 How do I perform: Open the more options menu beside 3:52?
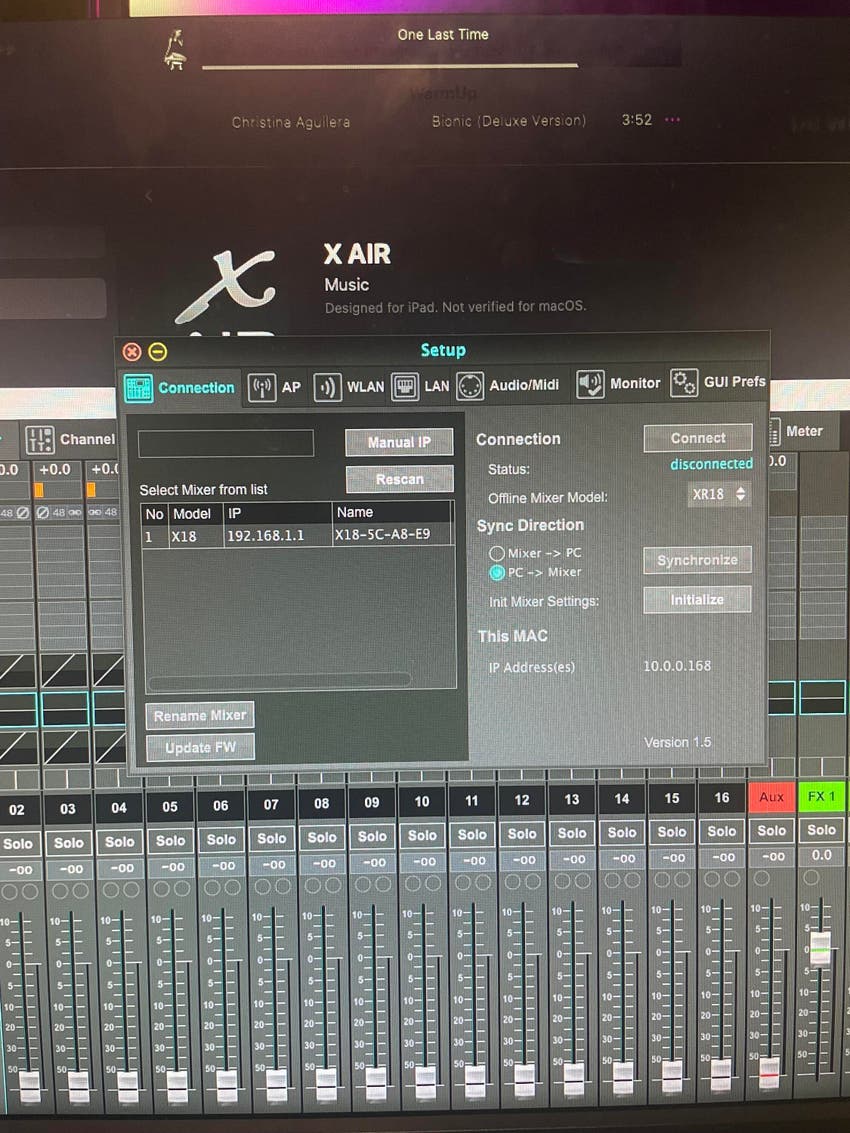[672, 119]
